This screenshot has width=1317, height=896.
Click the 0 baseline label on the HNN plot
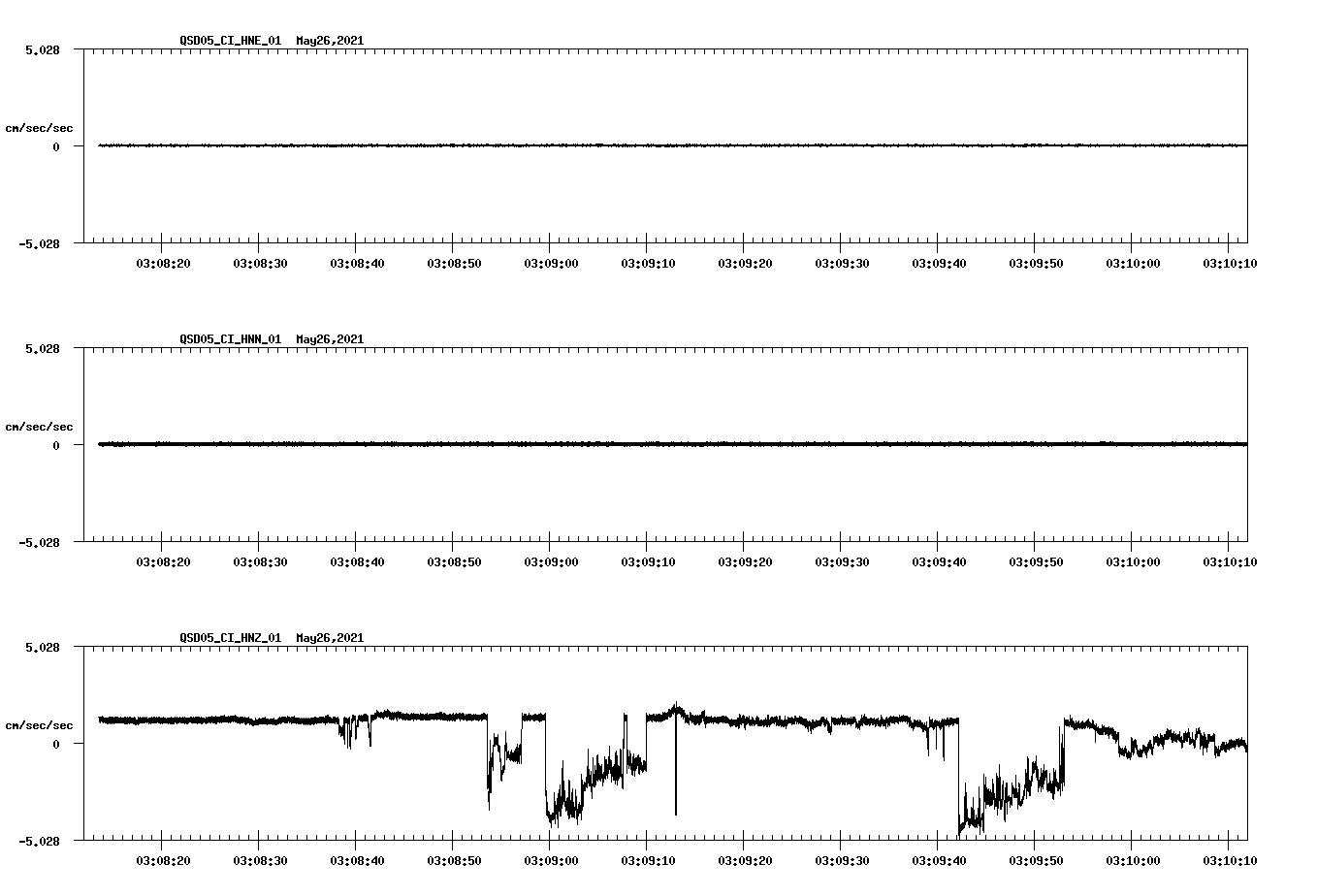tap(56, 446)
